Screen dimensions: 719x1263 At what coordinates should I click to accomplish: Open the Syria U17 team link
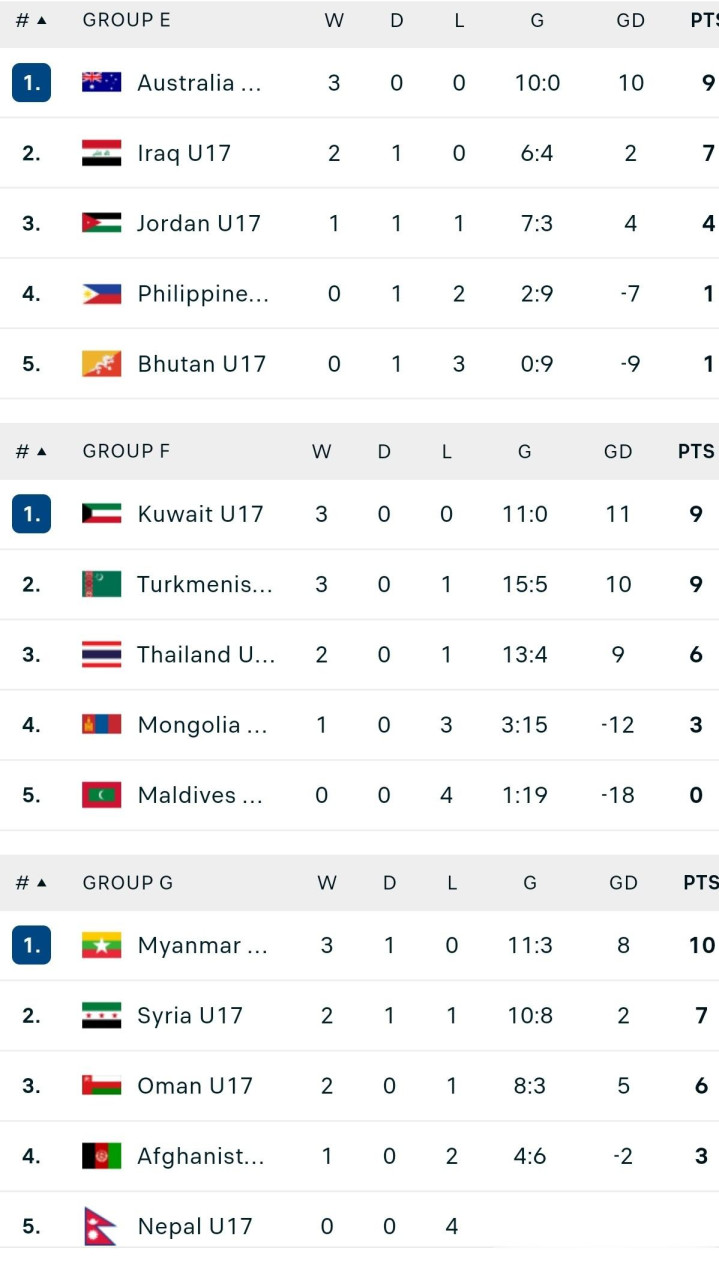coord(190,1016)
